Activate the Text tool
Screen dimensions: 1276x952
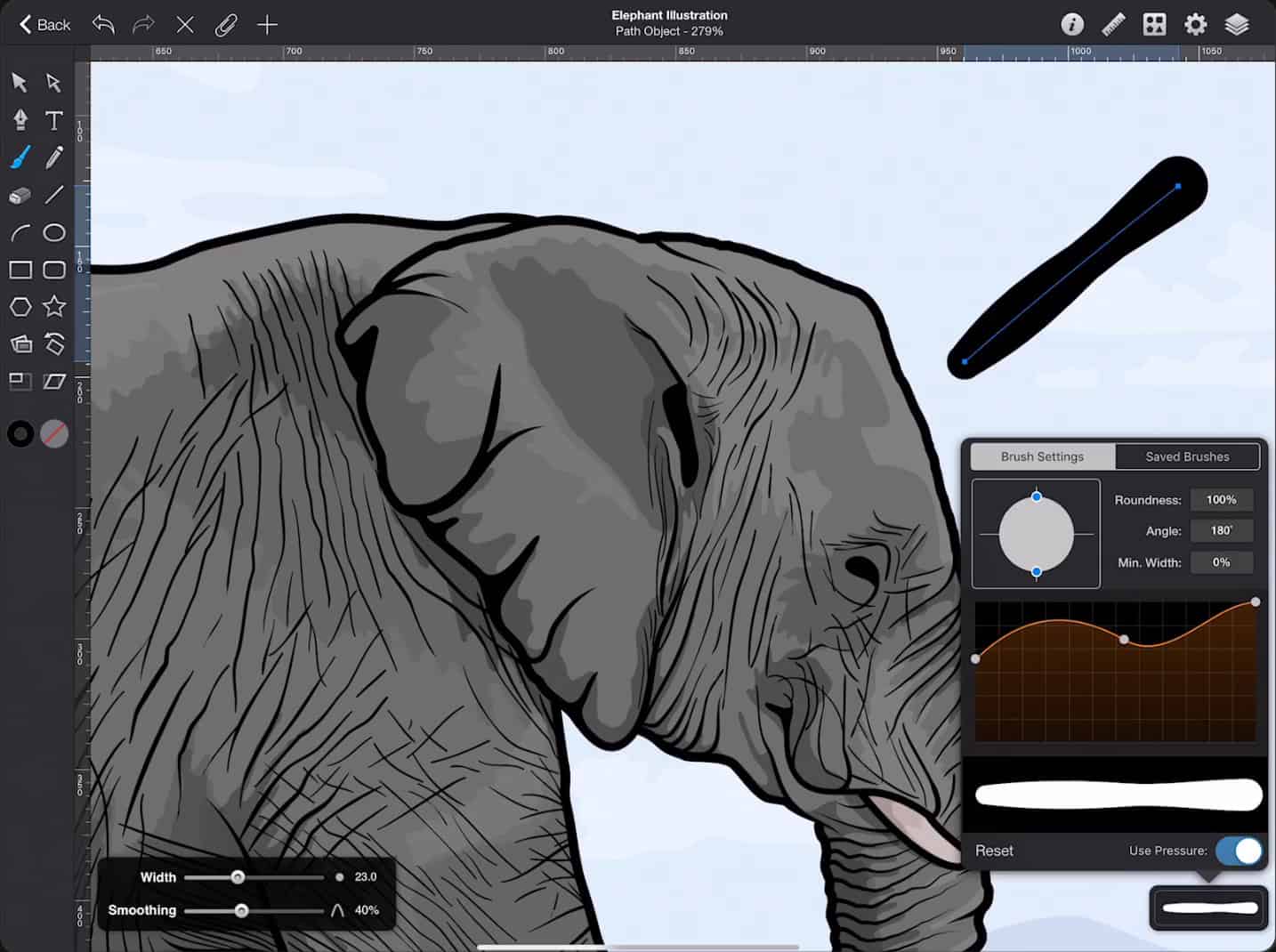(x=54, y=119)
